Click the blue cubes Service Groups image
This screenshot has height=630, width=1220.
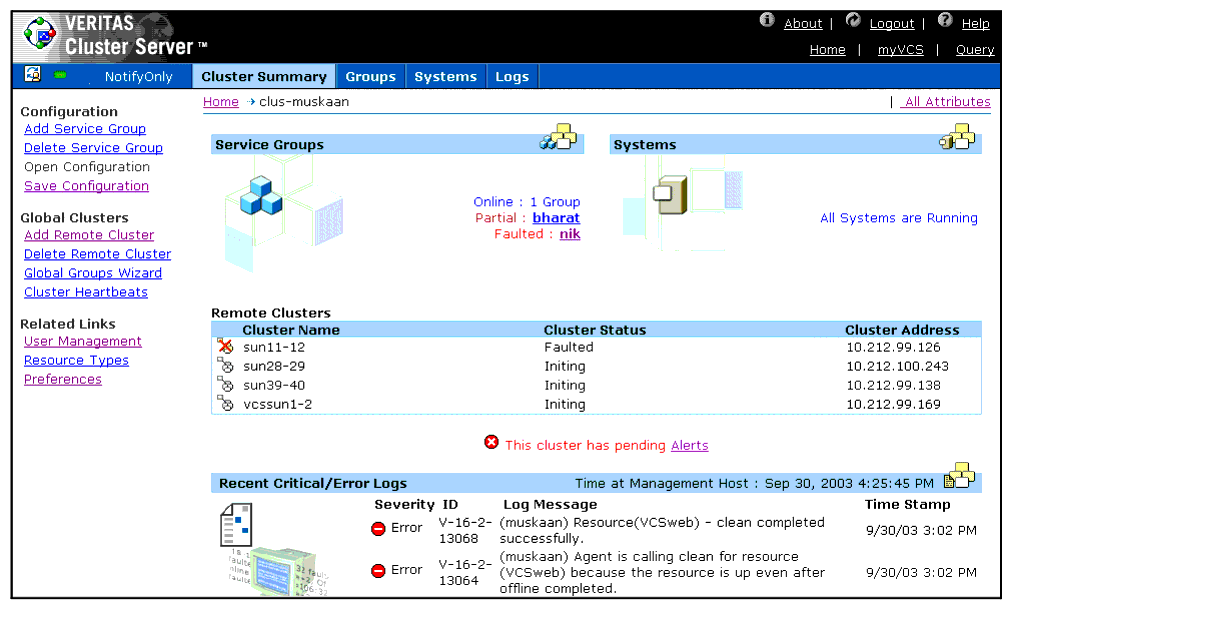point(260,195)
